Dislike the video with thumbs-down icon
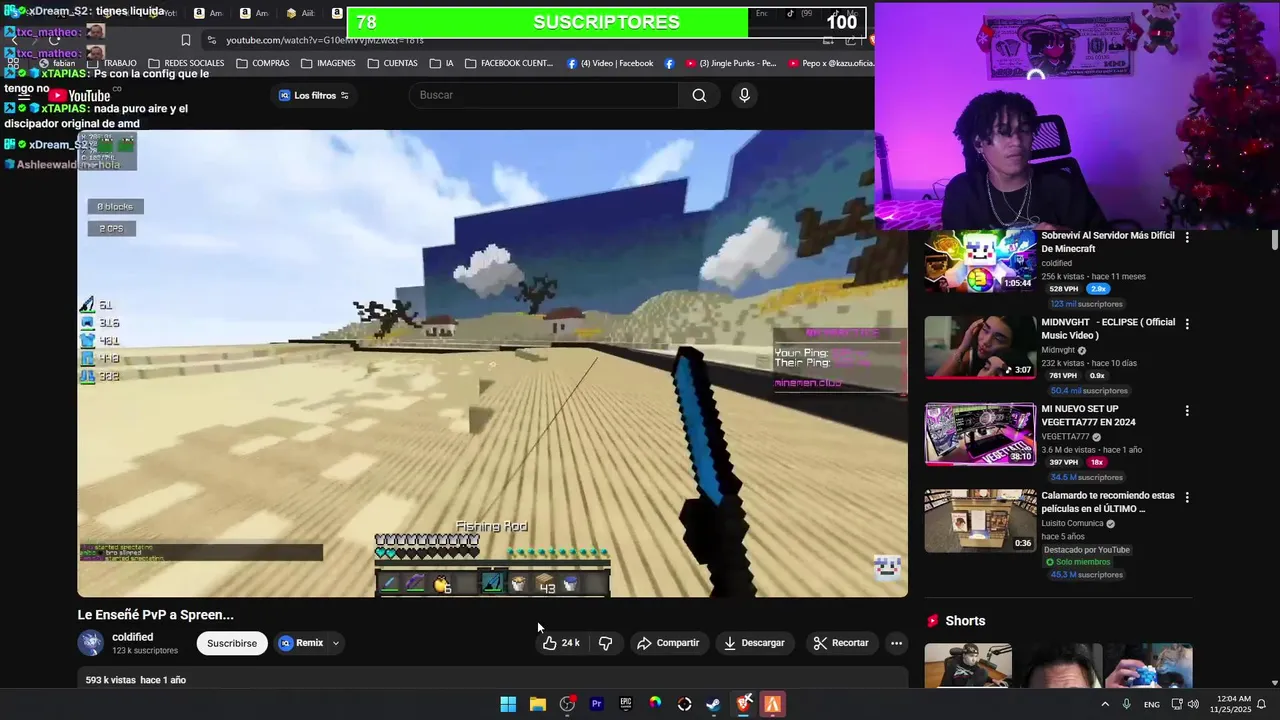The width and height of the screenshot is (1280, 720). pyautogui.click(x=606, y=643)
